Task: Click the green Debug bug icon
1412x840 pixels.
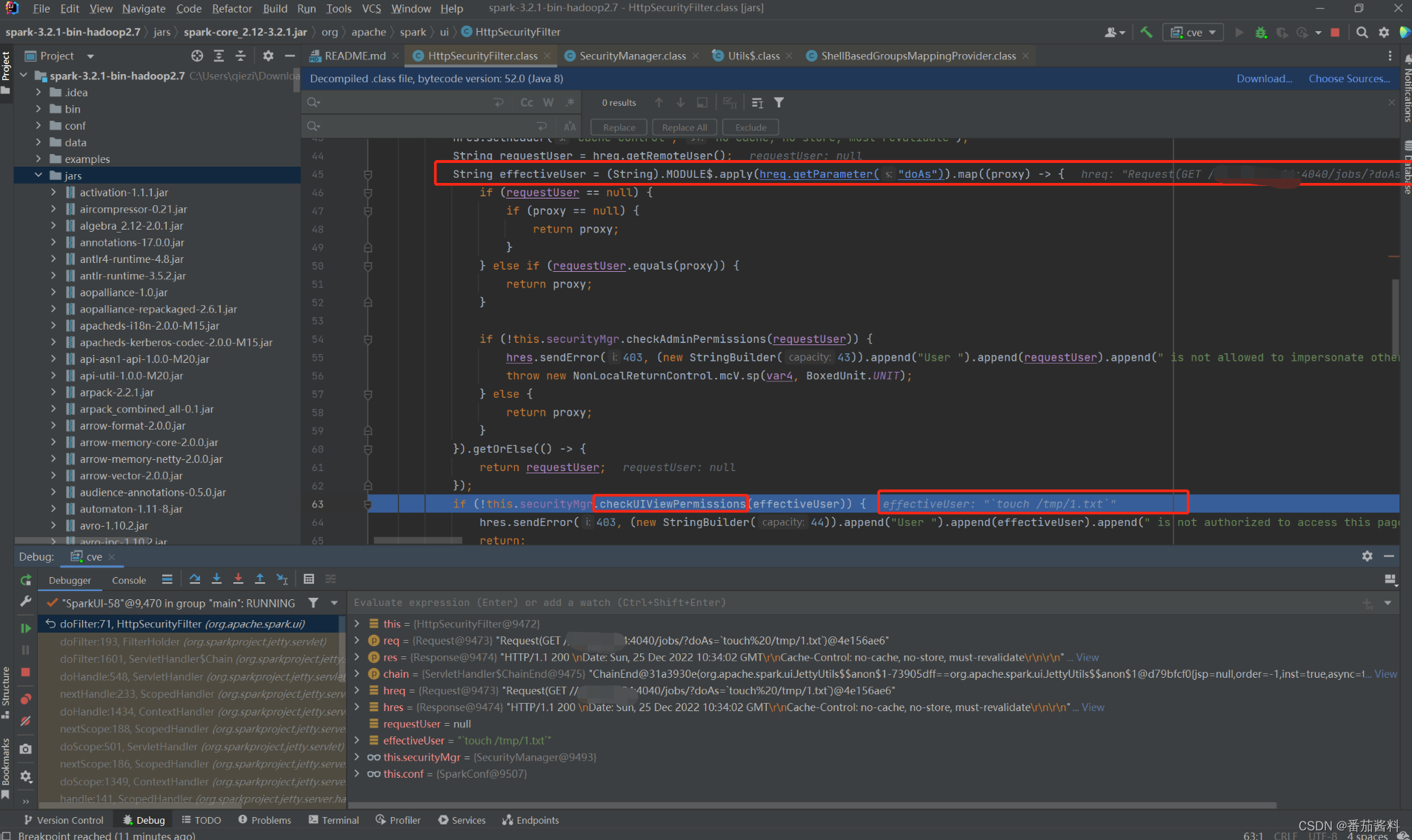Action: click(x=1261, y=32)
